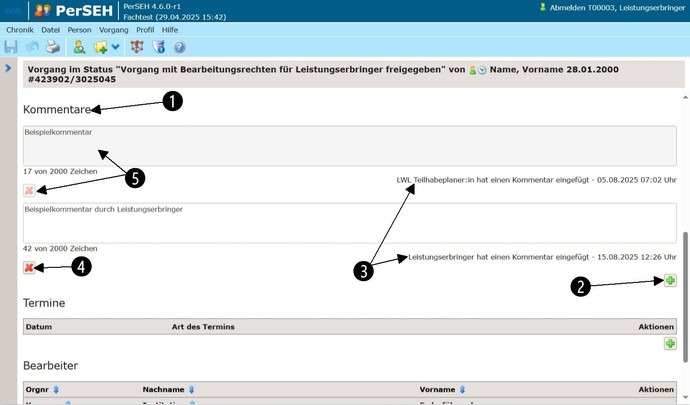
Task: Click the LWL logo in header
Action: click(x=14, y=11)
